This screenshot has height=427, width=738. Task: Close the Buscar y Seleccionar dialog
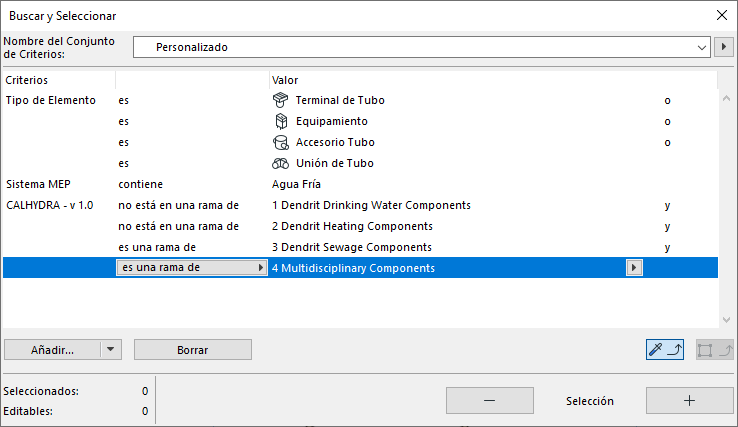[x=721, y=15]
